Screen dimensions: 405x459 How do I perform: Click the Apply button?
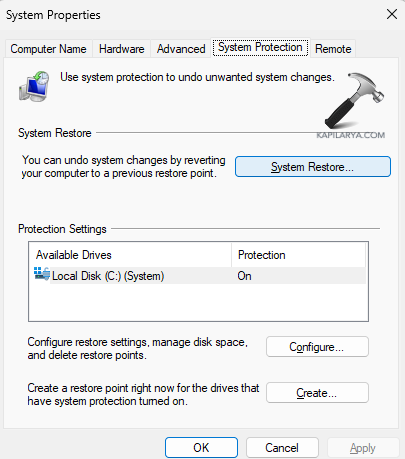click(363, 448)
